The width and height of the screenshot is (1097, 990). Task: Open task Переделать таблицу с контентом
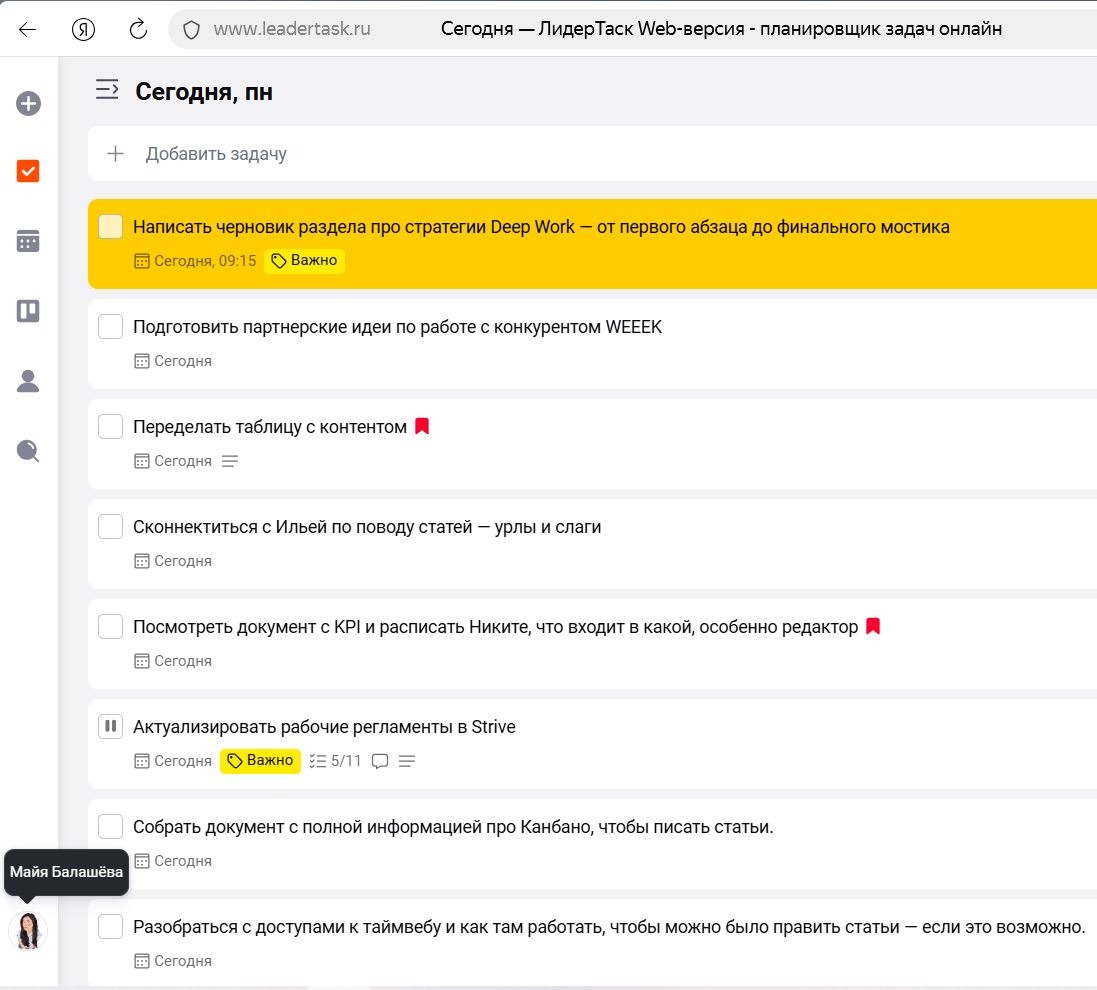click(270, 427)
